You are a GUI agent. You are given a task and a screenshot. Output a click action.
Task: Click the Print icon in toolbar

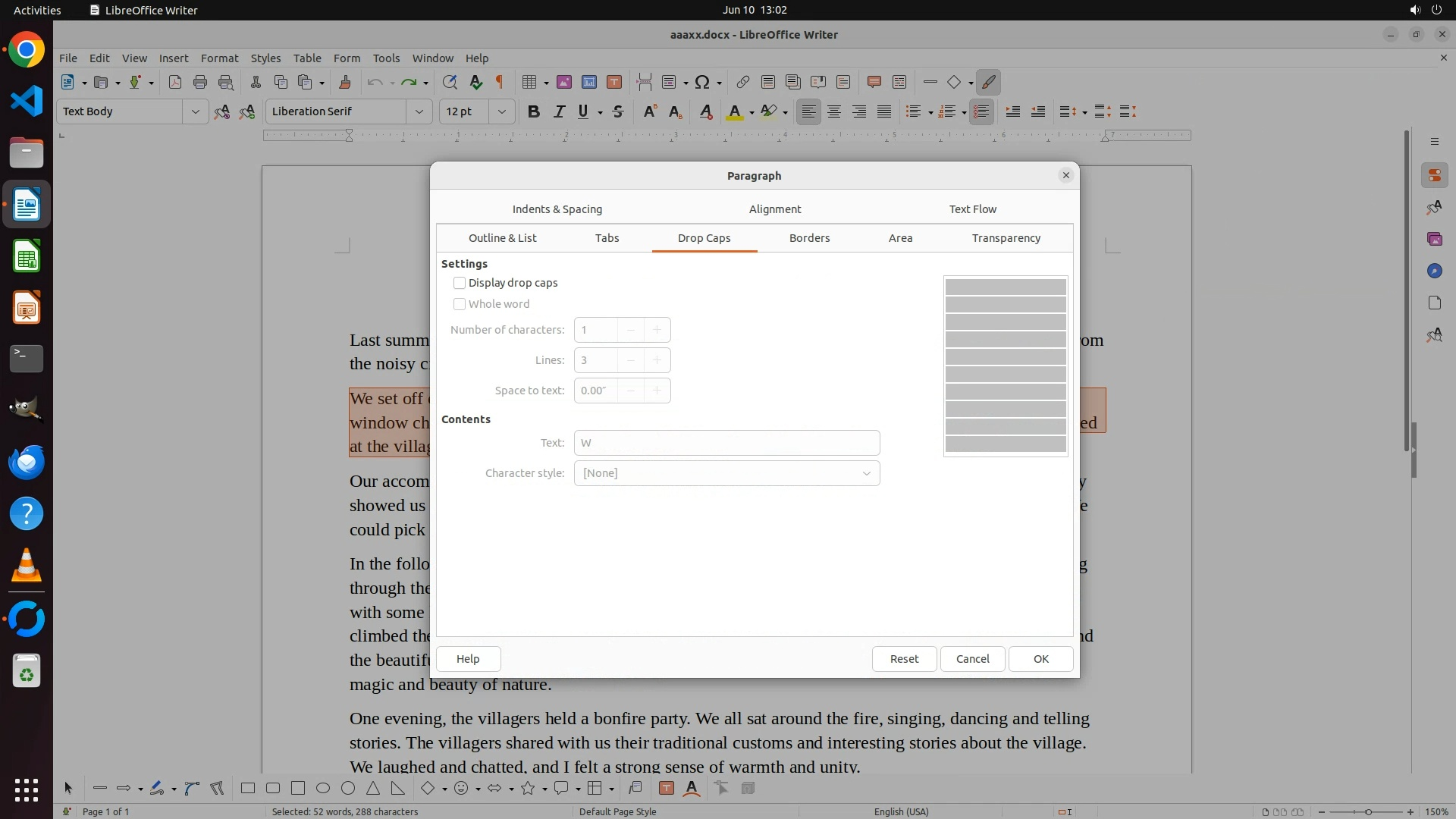[200, 82]
